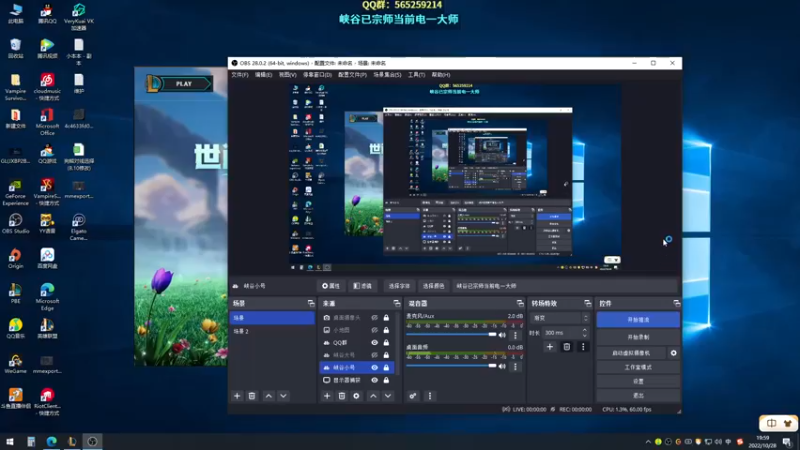Click 启动虚拟摄像机 button
Image resolution: width=800 pixels, height=450 pixels.
coord(631,353)
